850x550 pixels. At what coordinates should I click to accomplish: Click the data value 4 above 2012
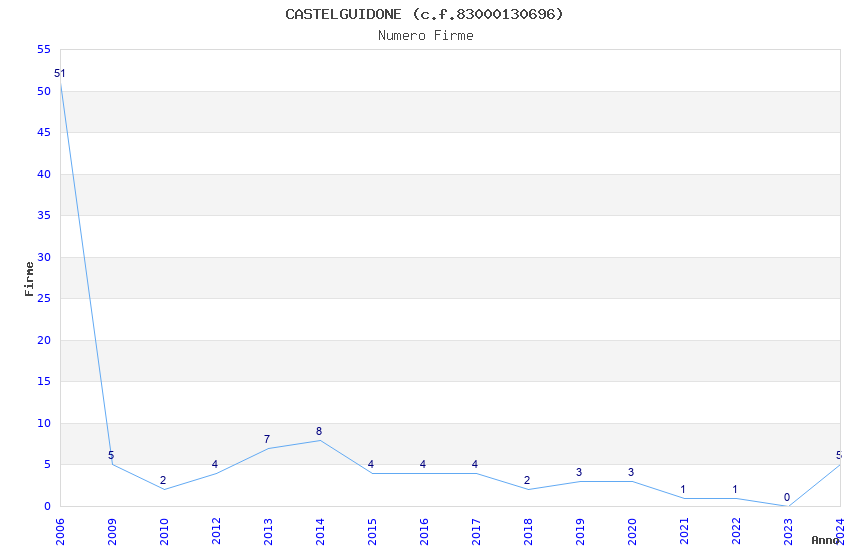pyautogui.click(x=215, y=464)
